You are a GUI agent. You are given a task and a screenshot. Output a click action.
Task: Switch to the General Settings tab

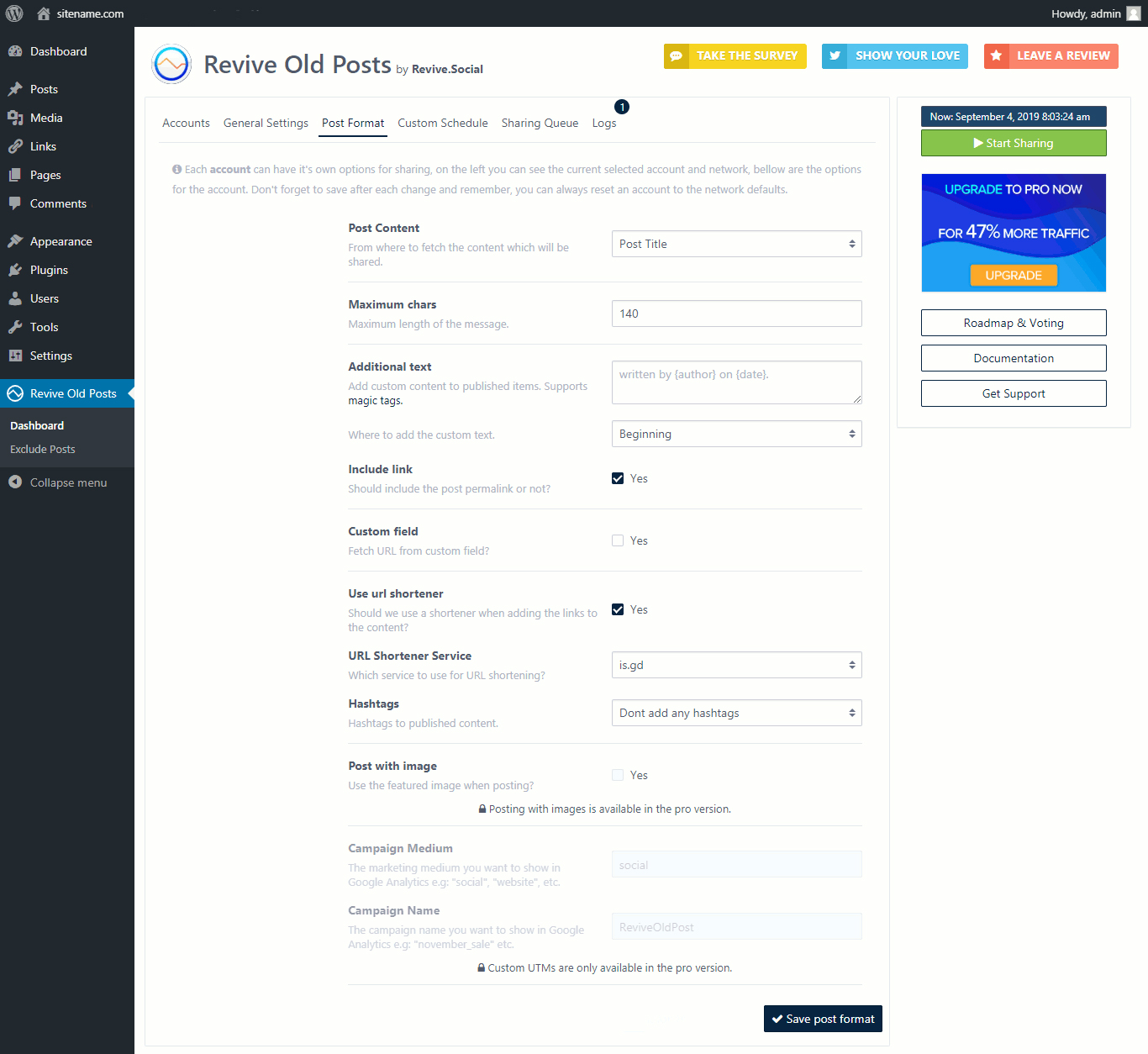[266, 123]
